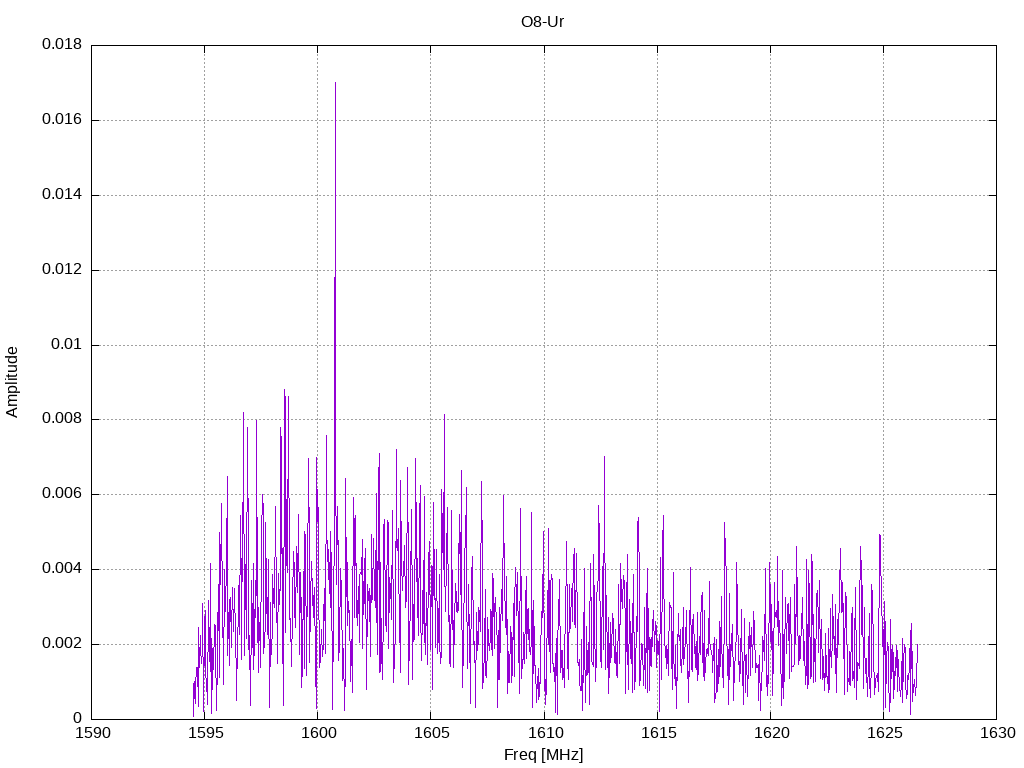Click y-axis tick value 0.016
Viewport: 1024px width, 768px height.
62,120
